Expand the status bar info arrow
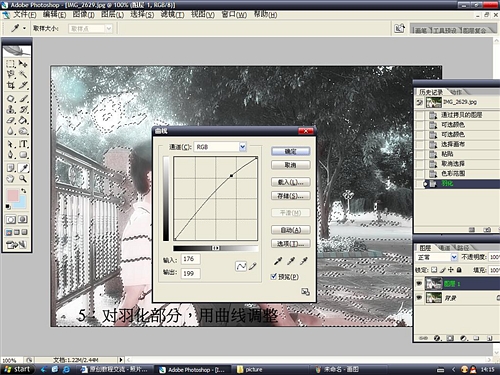 click(x=121, y=360)
